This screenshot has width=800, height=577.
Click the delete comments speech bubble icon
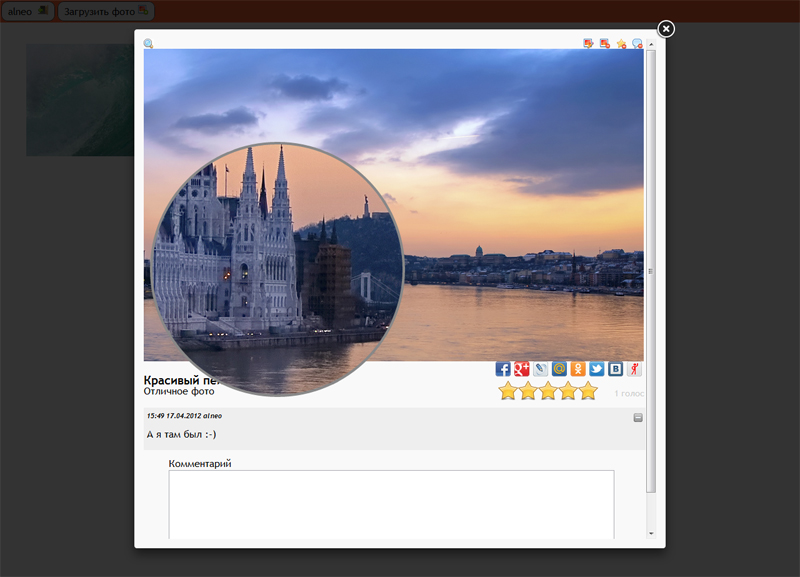[637, 44]
